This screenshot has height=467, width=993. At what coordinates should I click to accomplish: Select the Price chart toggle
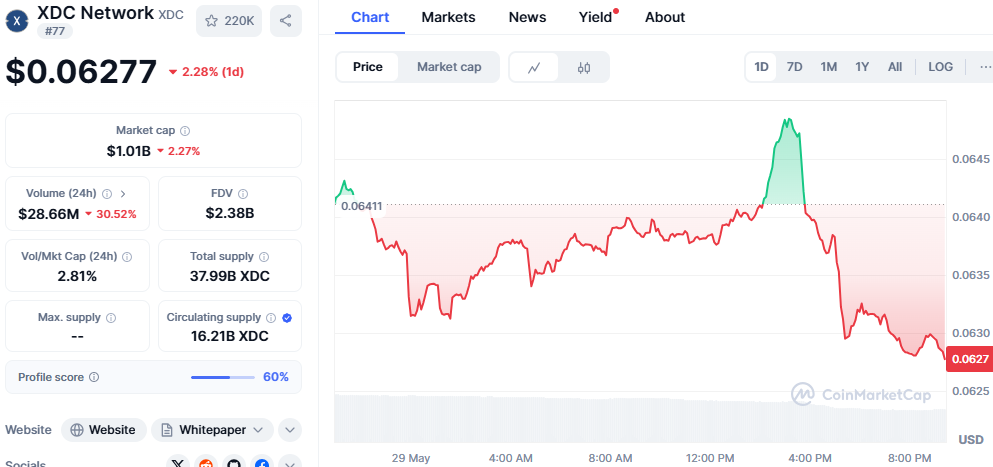coord(368,67)
